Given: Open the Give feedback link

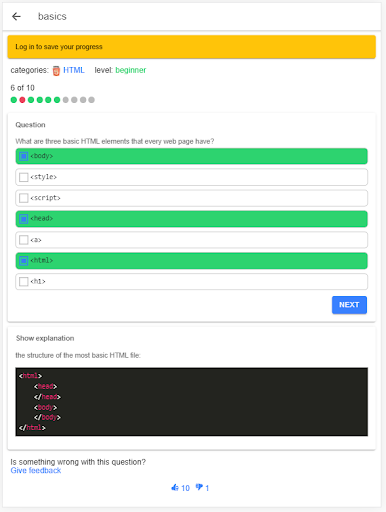Looking at the screenshot, I should tap(36, 470).
